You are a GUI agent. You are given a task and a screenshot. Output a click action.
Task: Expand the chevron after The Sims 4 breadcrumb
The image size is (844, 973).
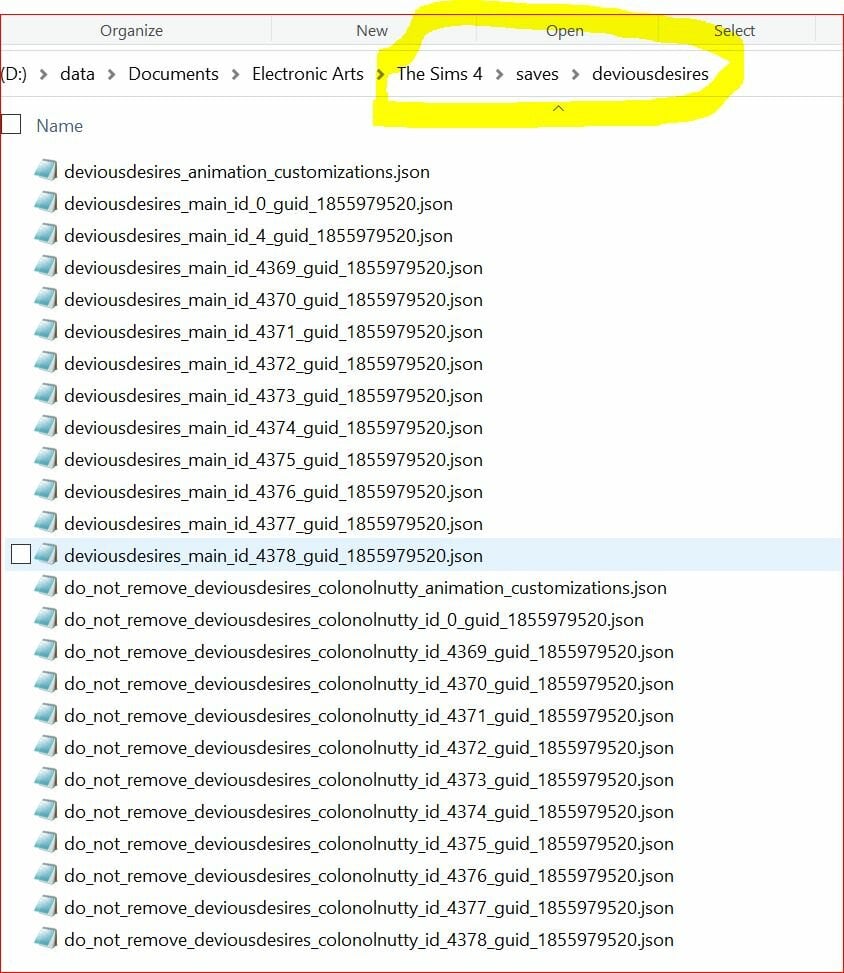[x=500, y=74]
